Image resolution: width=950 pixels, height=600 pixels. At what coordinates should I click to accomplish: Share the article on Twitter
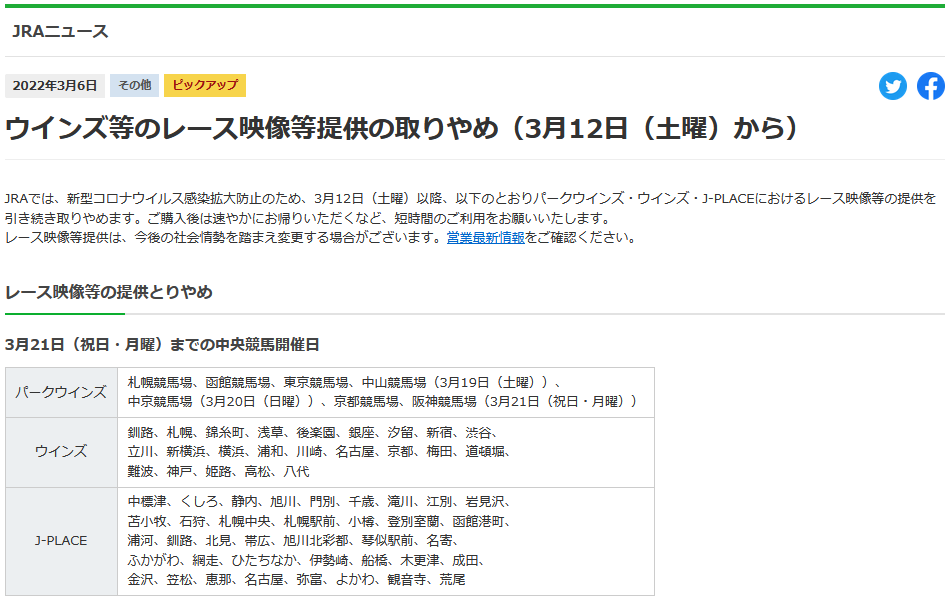pyautogui.click(x=892, y=86)
